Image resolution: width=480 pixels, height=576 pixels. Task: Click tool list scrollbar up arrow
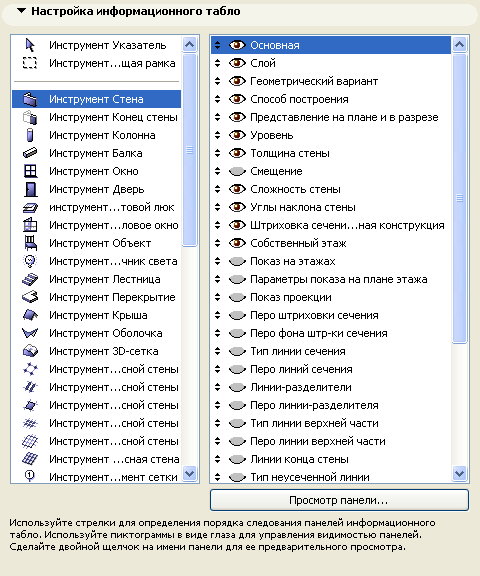pos(190,45)
